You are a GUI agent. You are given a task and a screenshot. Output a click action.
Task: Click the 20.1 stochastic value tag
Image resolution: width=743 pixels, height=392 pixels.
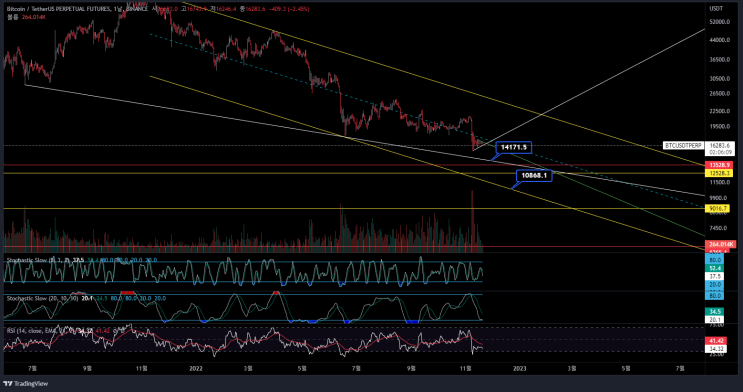tap(715, 320)
